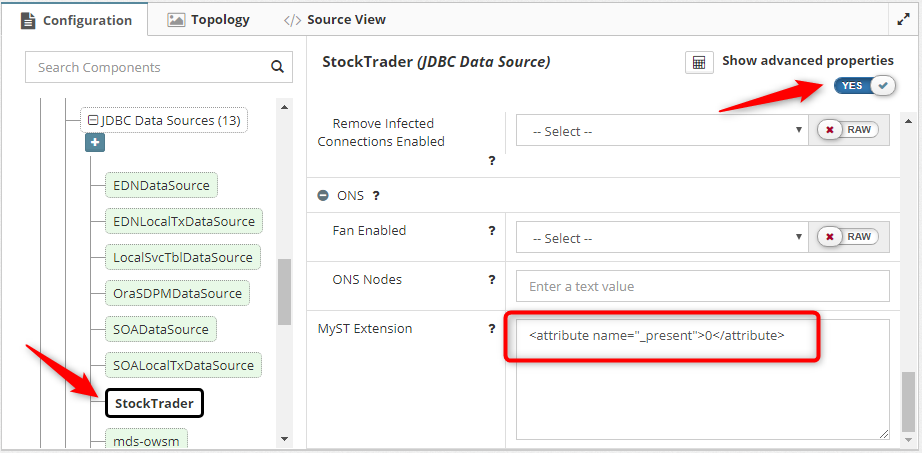Click the ONS Nodes text field

pos(702,286)
